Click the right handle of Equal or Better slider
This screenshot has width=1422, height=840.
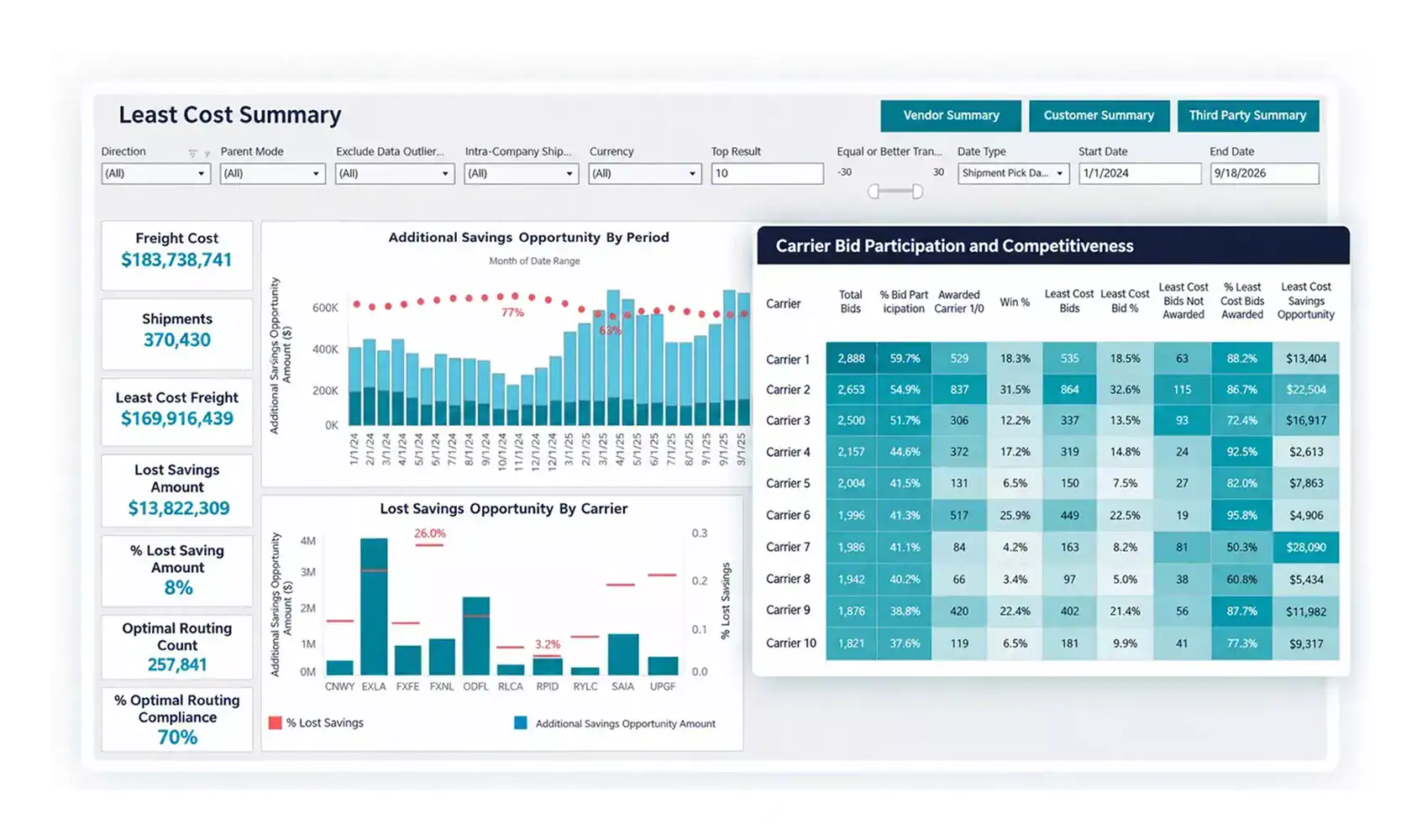click(x=917, y=192)
